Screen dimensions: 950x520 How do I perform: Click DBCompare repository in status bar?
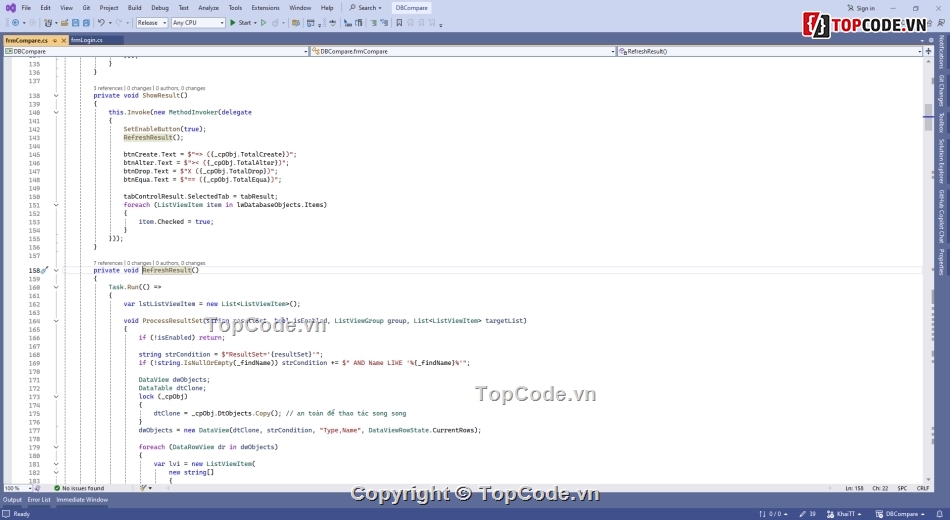tap(900, 514)
